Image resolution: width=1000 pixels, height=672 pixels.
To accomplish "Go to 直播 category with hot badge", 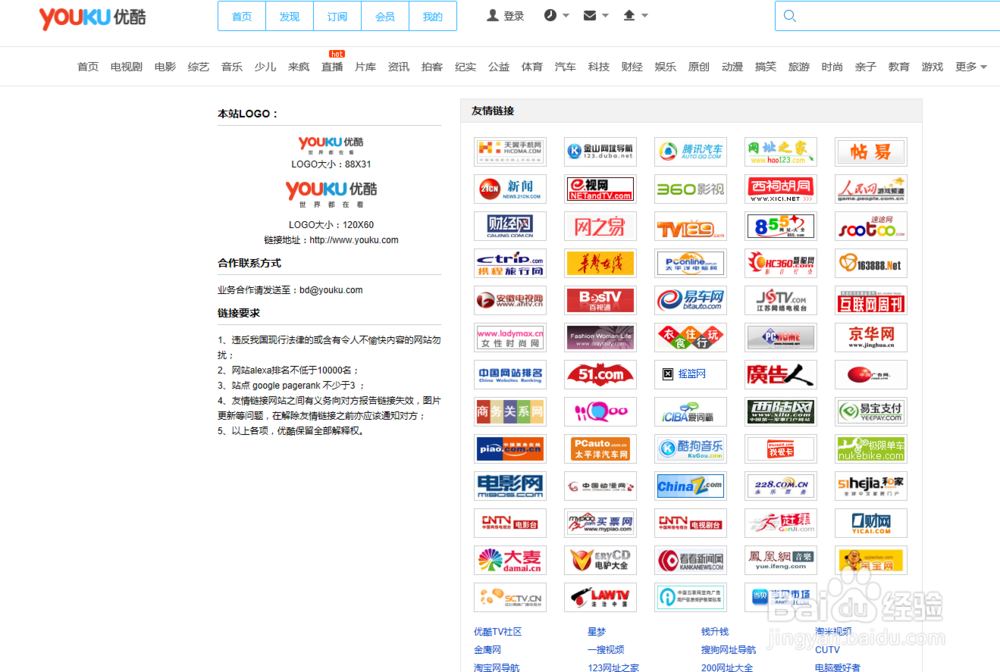I will tap(332, 66).
